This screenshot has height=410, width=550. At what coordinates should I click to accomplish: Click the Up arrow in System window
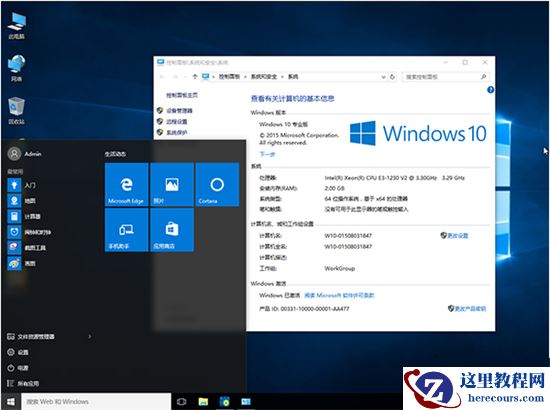[x=195, y=76]
